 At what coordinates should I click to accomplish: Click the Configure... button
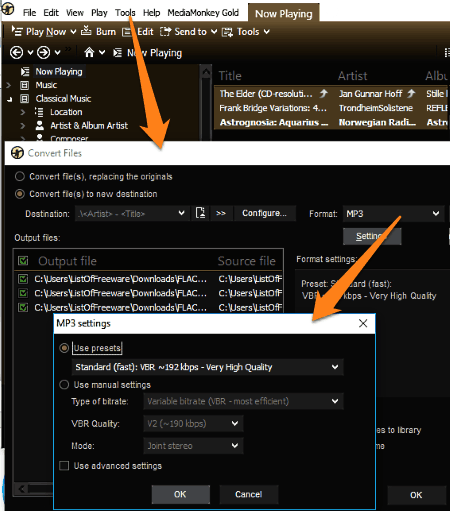click(x=264, y=213)
